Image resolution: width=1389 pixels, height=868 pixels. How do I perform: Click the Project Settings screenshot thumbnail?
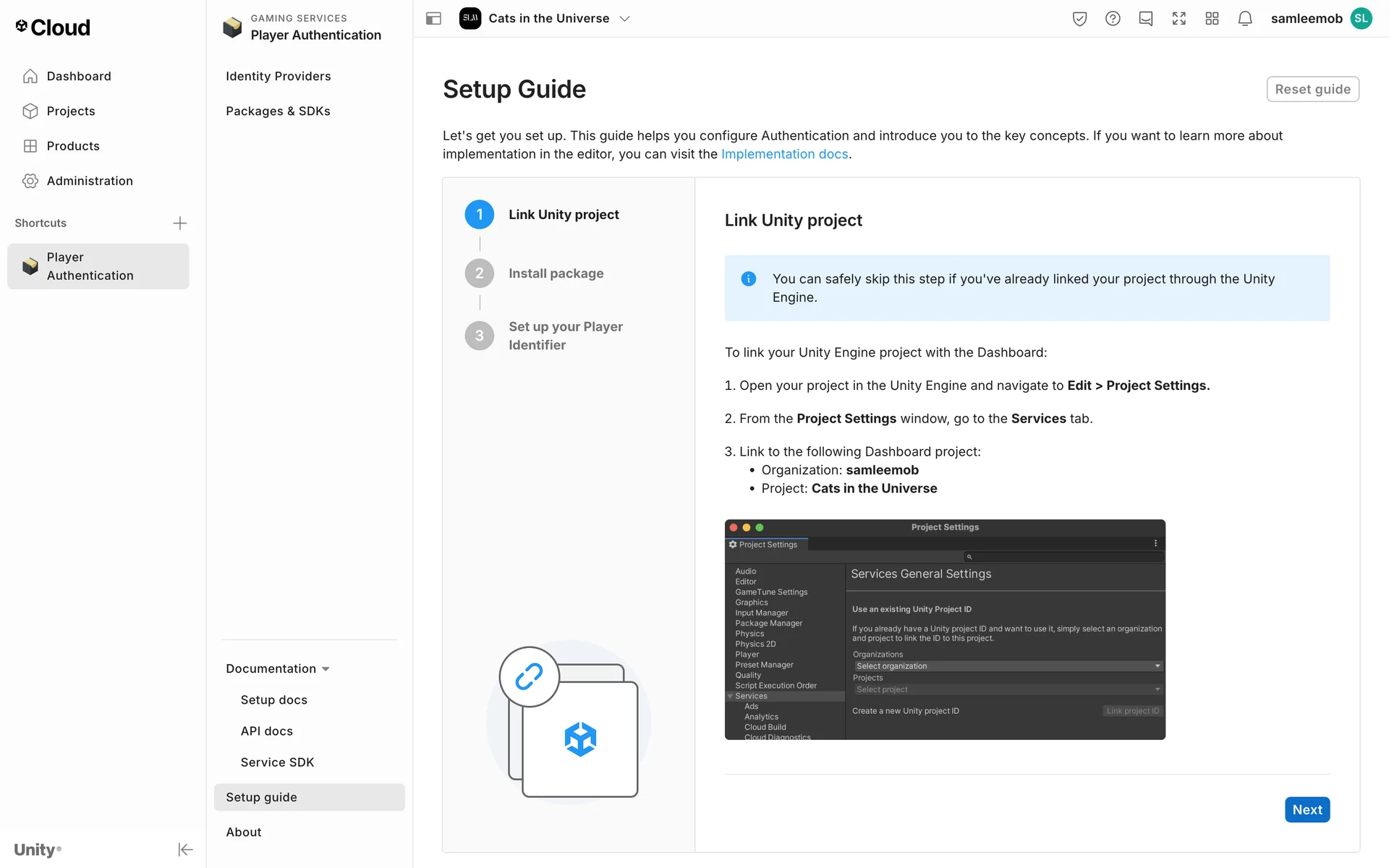click(945, 629)
